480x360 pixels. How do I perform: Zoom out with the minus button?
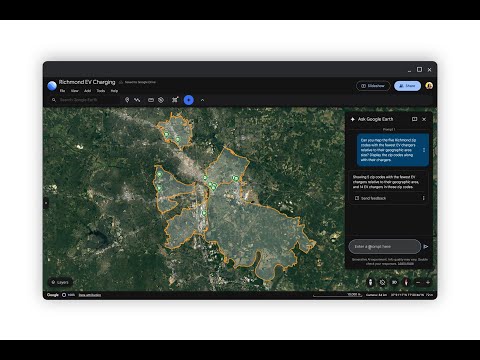(418, 283)
